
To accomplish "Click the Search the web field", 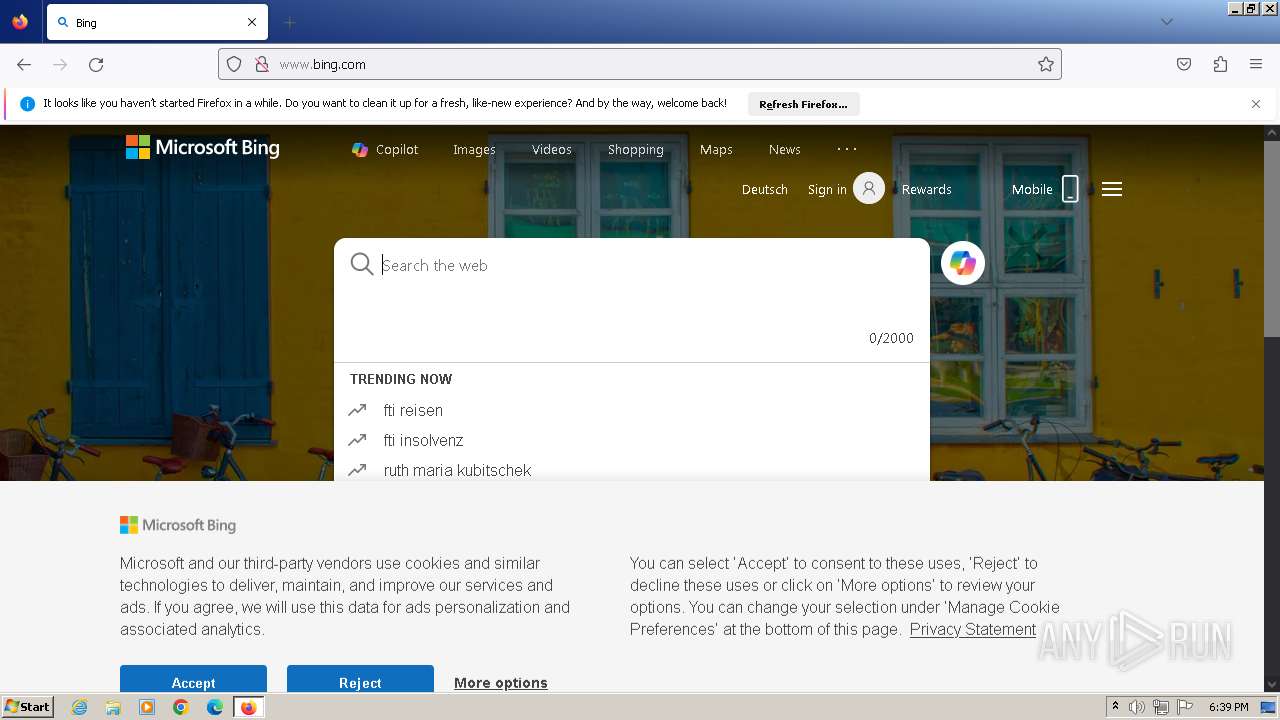I will pos(640,265).
